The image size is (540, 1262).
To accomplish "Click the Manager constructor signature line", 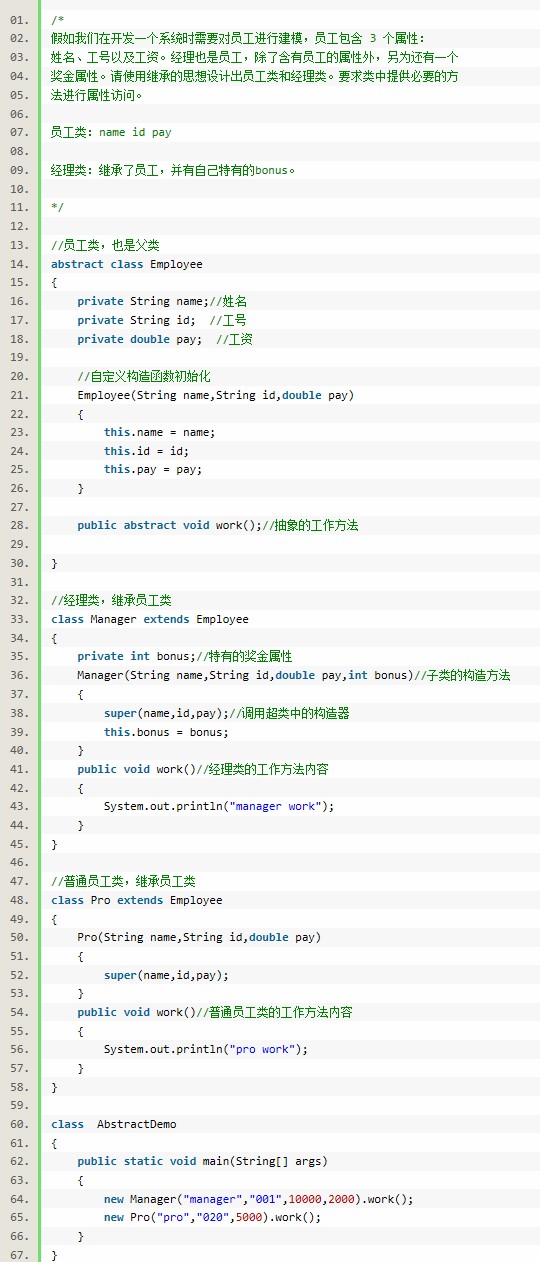I will tap(294, 675).
